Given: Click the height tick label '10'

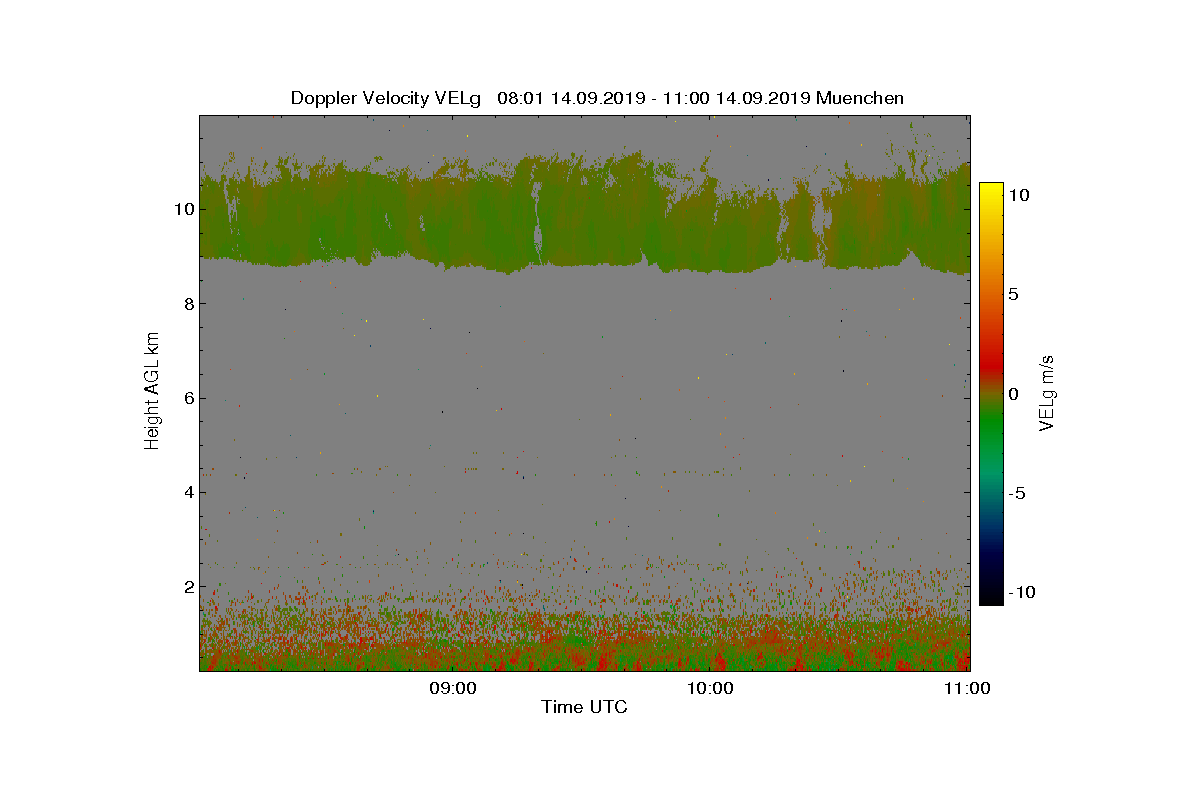Looking at the screenshot, I should [x=183, y=209].
